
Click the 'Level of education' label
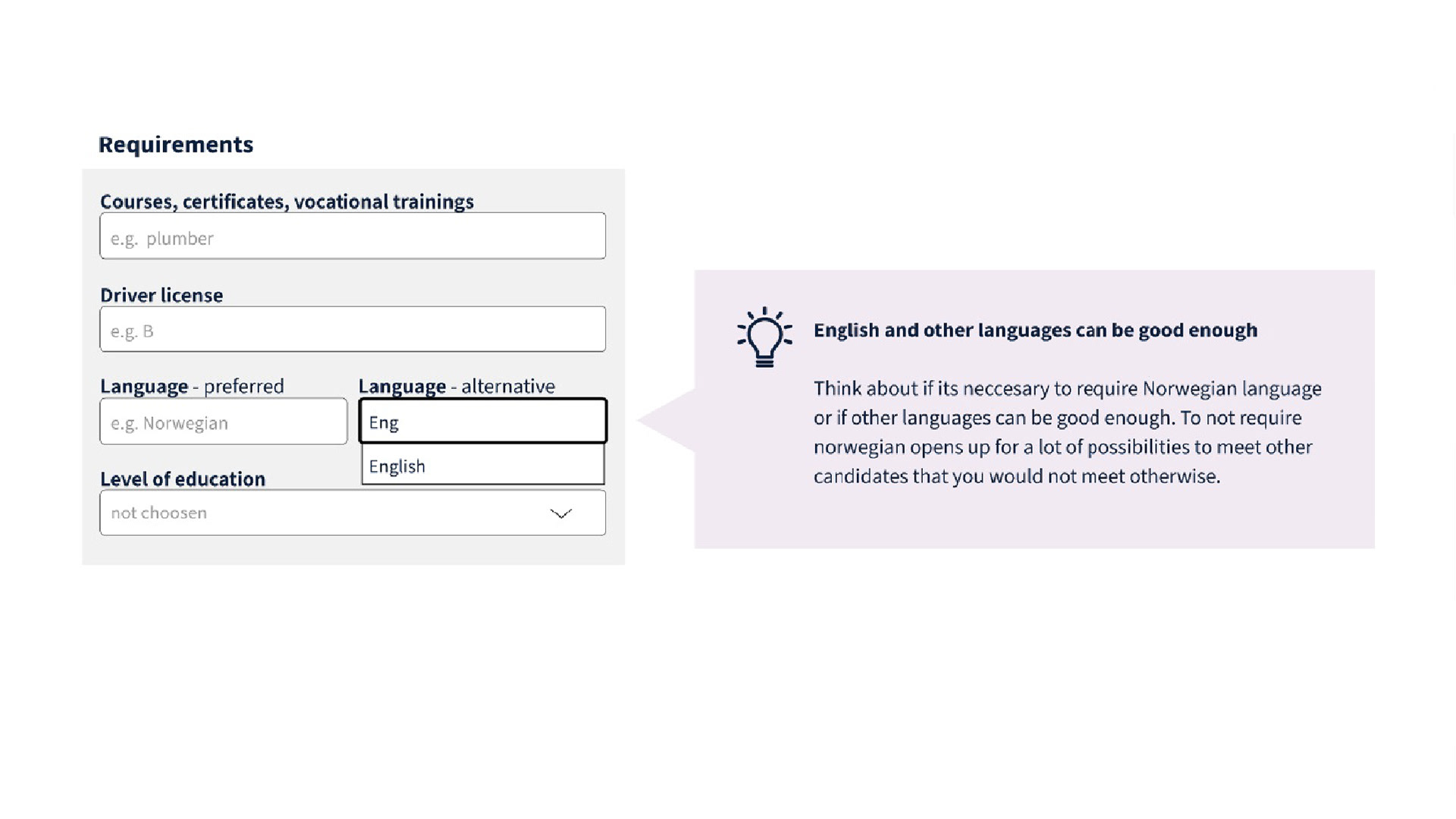[x=183, y=479]
